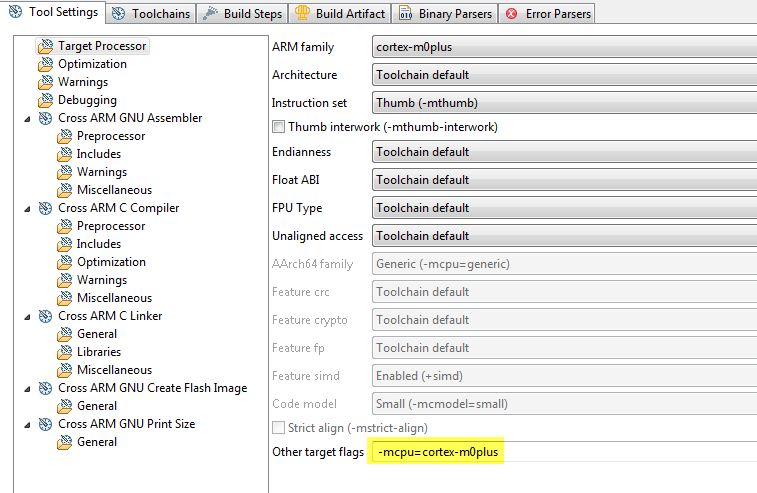Click the Feature fp combo box
The height and width of the screenshot is (493, 757).
[564, 348]
